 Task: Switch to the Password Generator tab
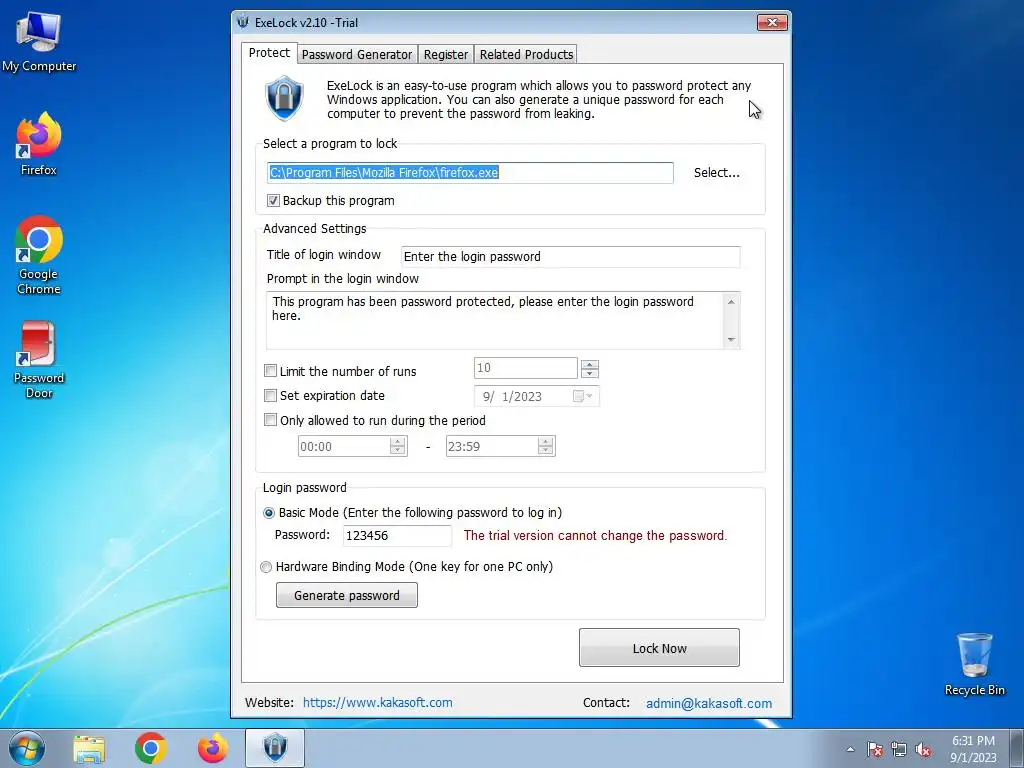point(357,55)
